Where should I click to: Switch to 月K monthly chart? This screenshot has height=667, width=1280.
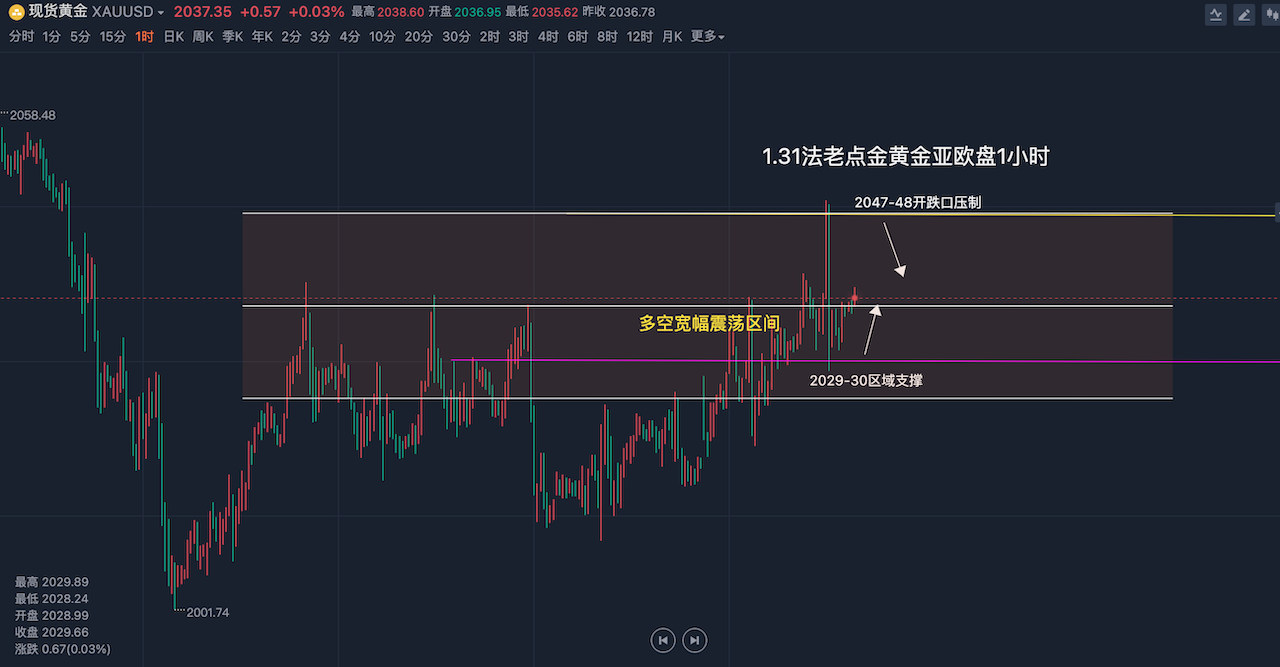click(672, 36)
